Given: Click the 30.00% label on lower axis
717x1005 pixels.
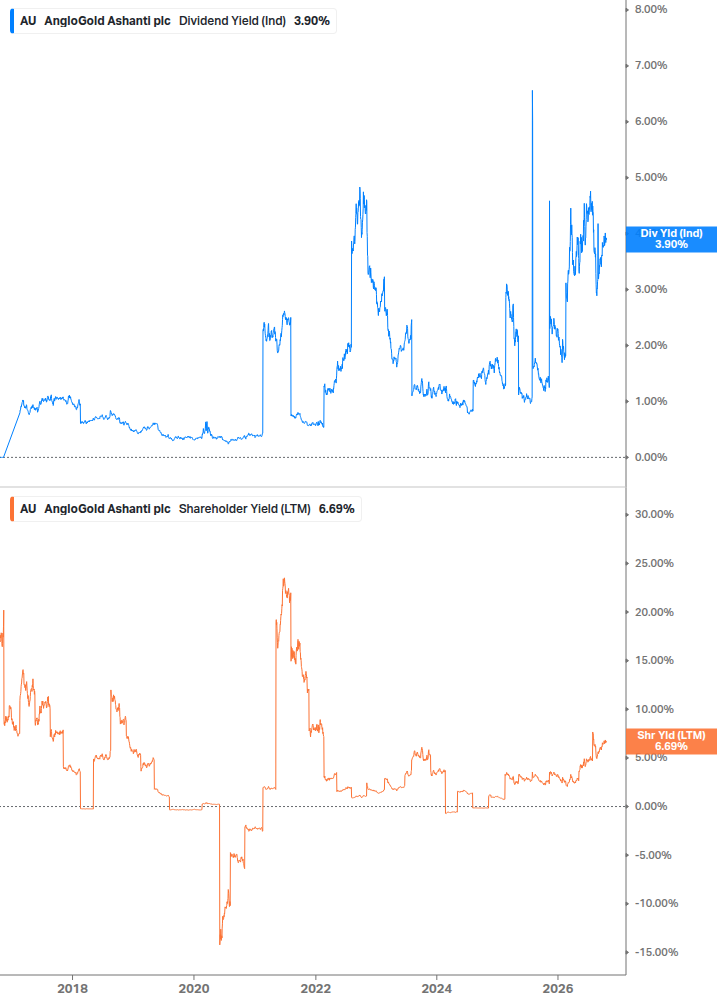Looking at the screenshot, I should coord(654,514).
